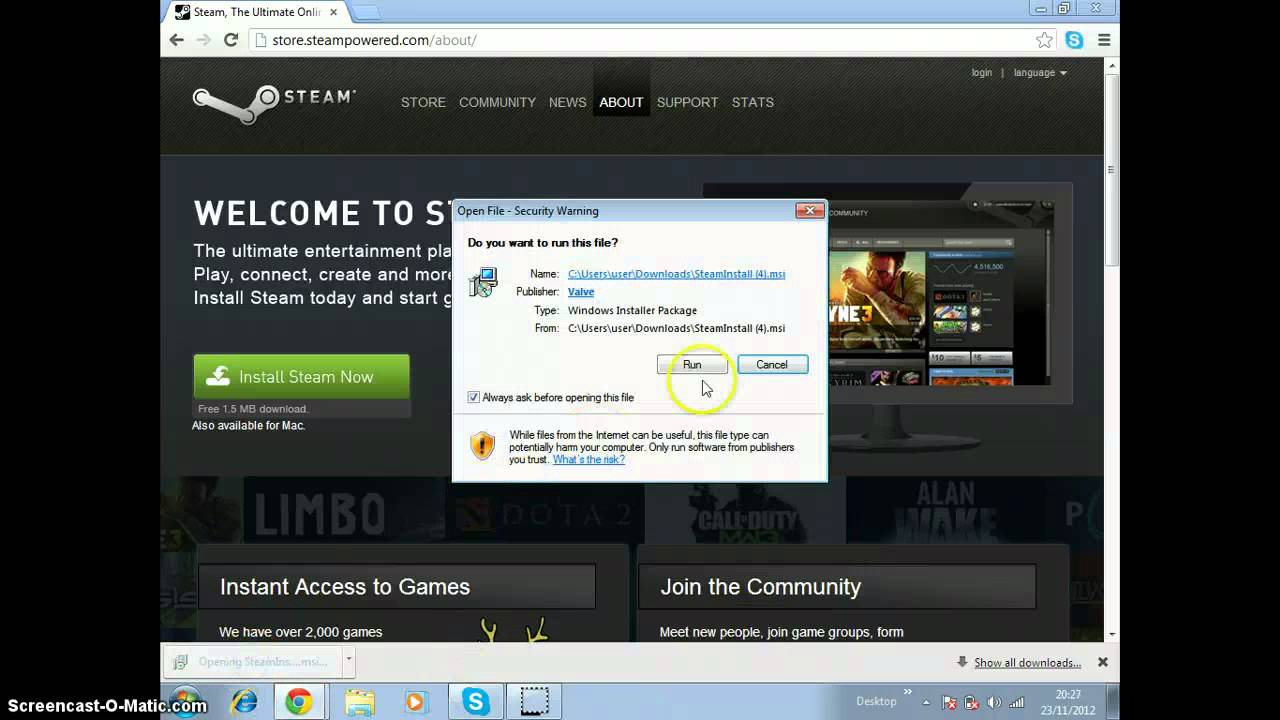Show hidden system tray icons

[928, 702]
